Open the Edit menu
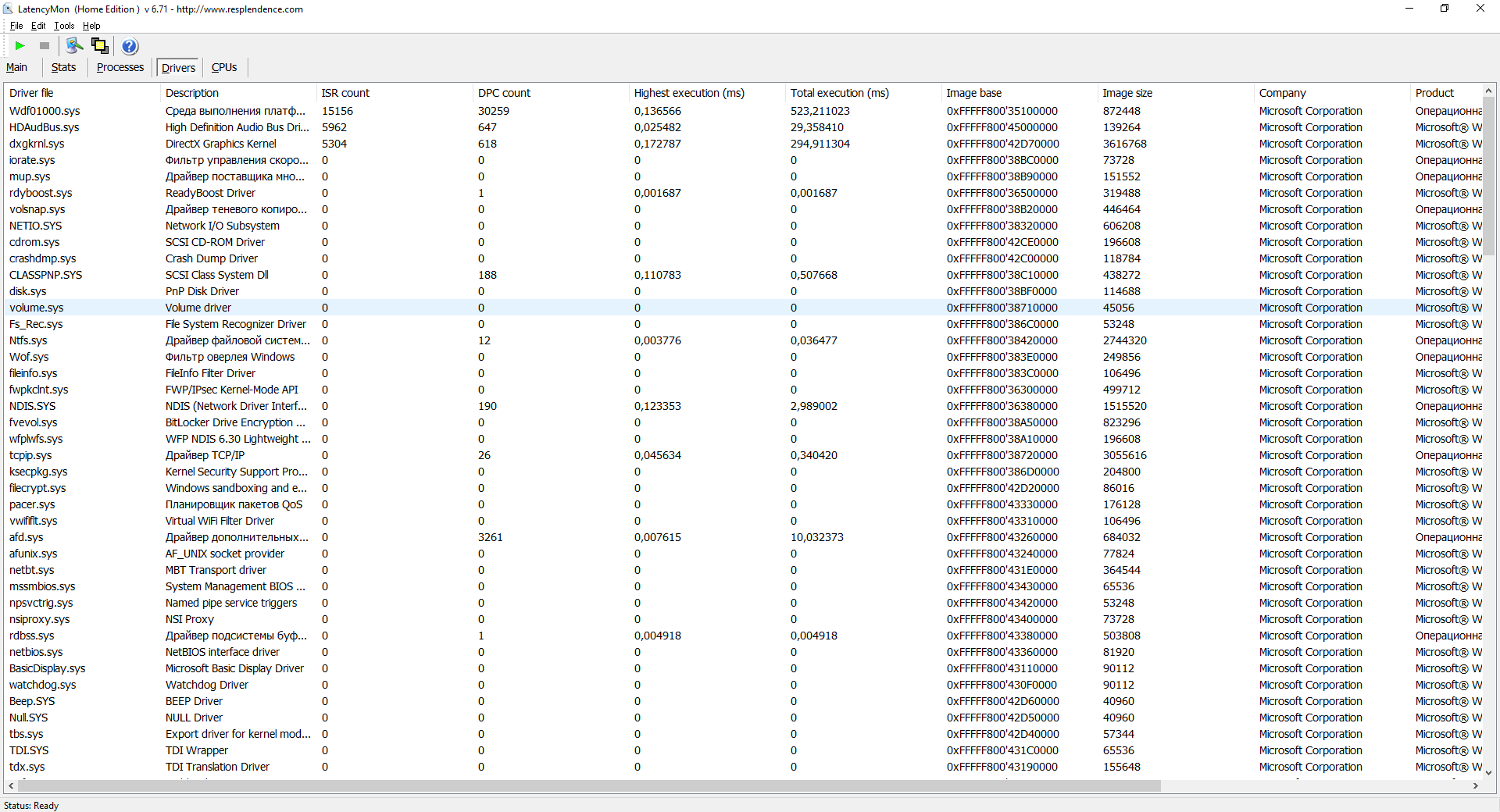This screenshot has height=812, width=1500. point(38,26)
